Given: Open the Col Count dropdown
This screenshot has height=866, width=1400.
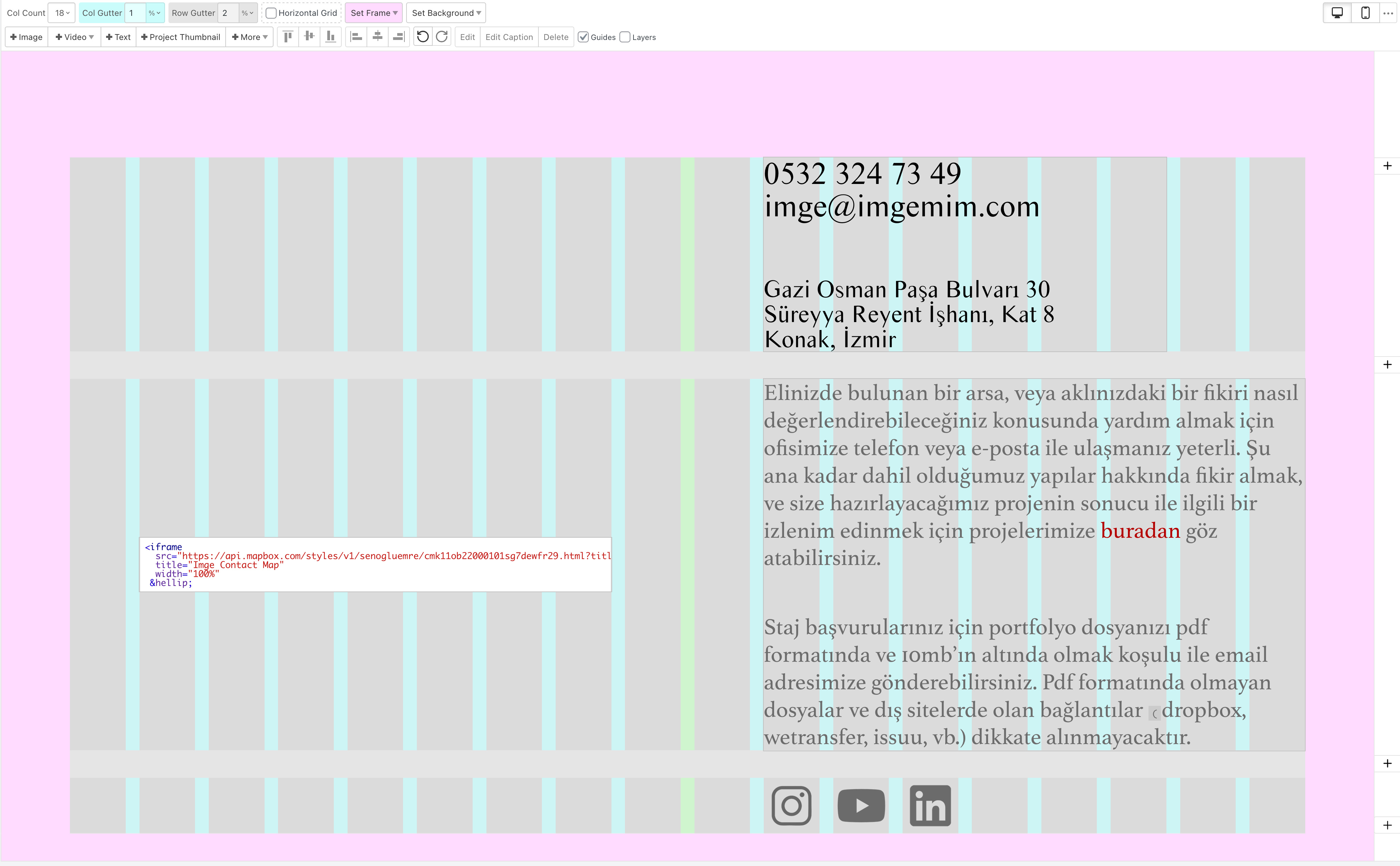Looking at the screenshot, I should click(x=62, y=13).
